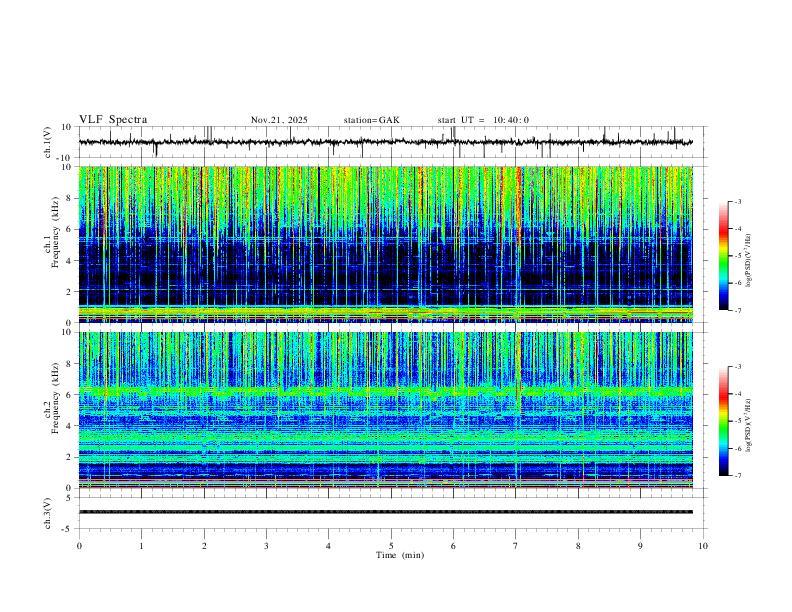The height and width of the screenshot is (612, 792).
Task: Click the "6" kHz tick on ch.1 frequency axis
Action: click(70, 229)
